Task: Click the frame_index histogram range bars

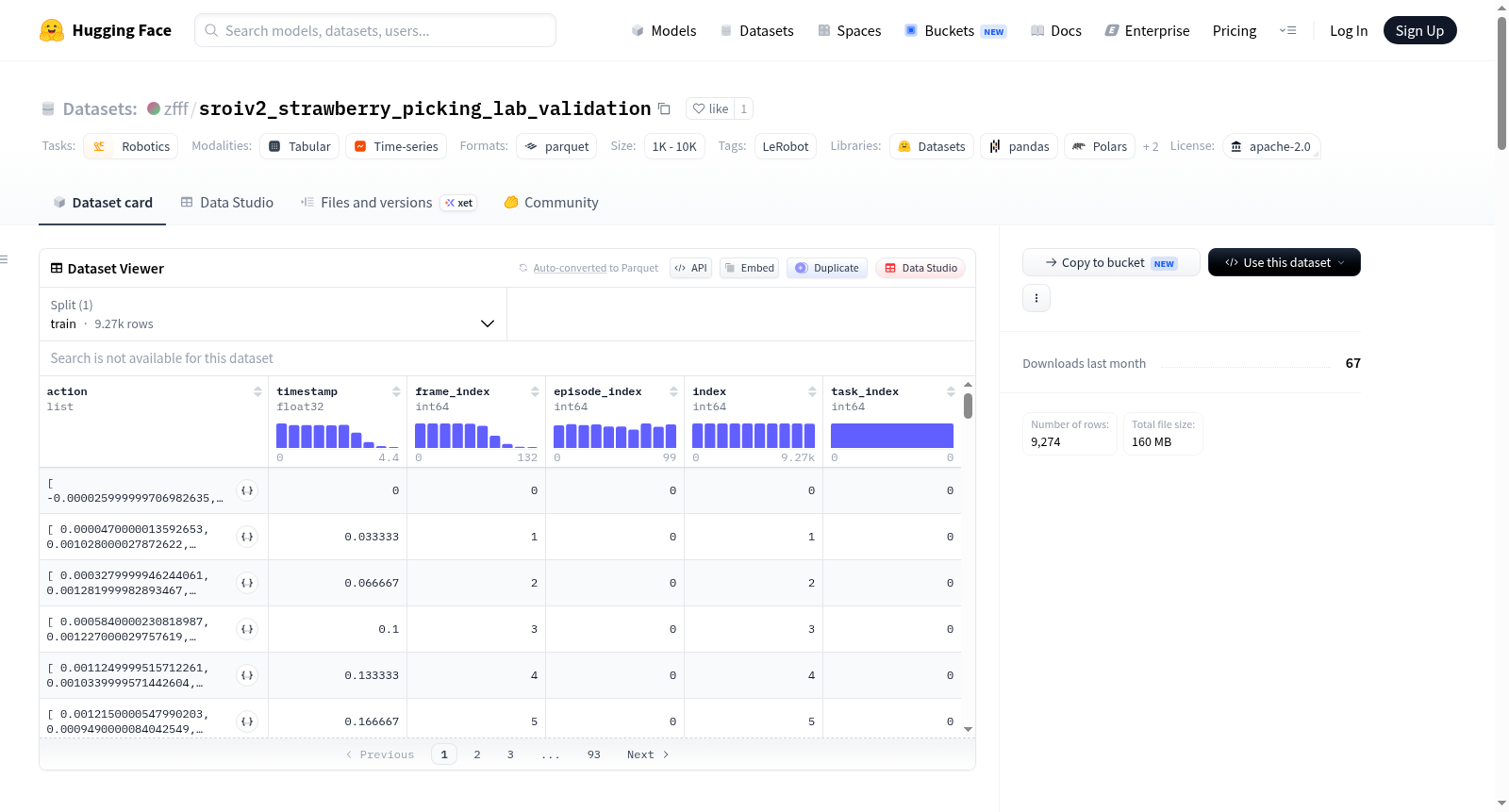Action: tap(476, 436)
